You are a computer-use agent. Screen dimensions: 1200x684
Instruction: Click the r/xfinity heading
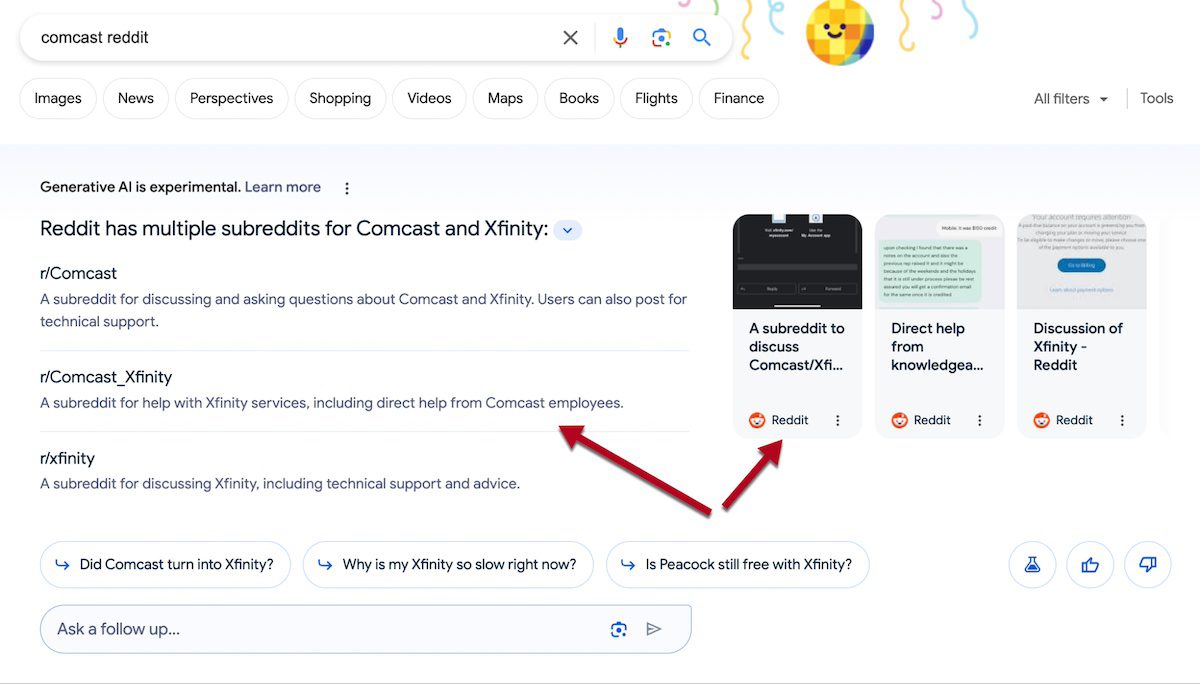click(68, 459)
